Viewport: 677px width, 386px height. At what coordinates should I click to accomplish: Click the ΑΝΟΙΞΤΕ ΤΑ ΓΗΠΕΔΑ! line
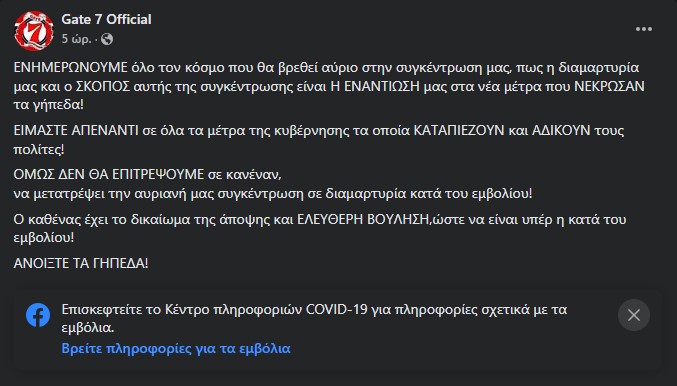(x=81, y=263)
